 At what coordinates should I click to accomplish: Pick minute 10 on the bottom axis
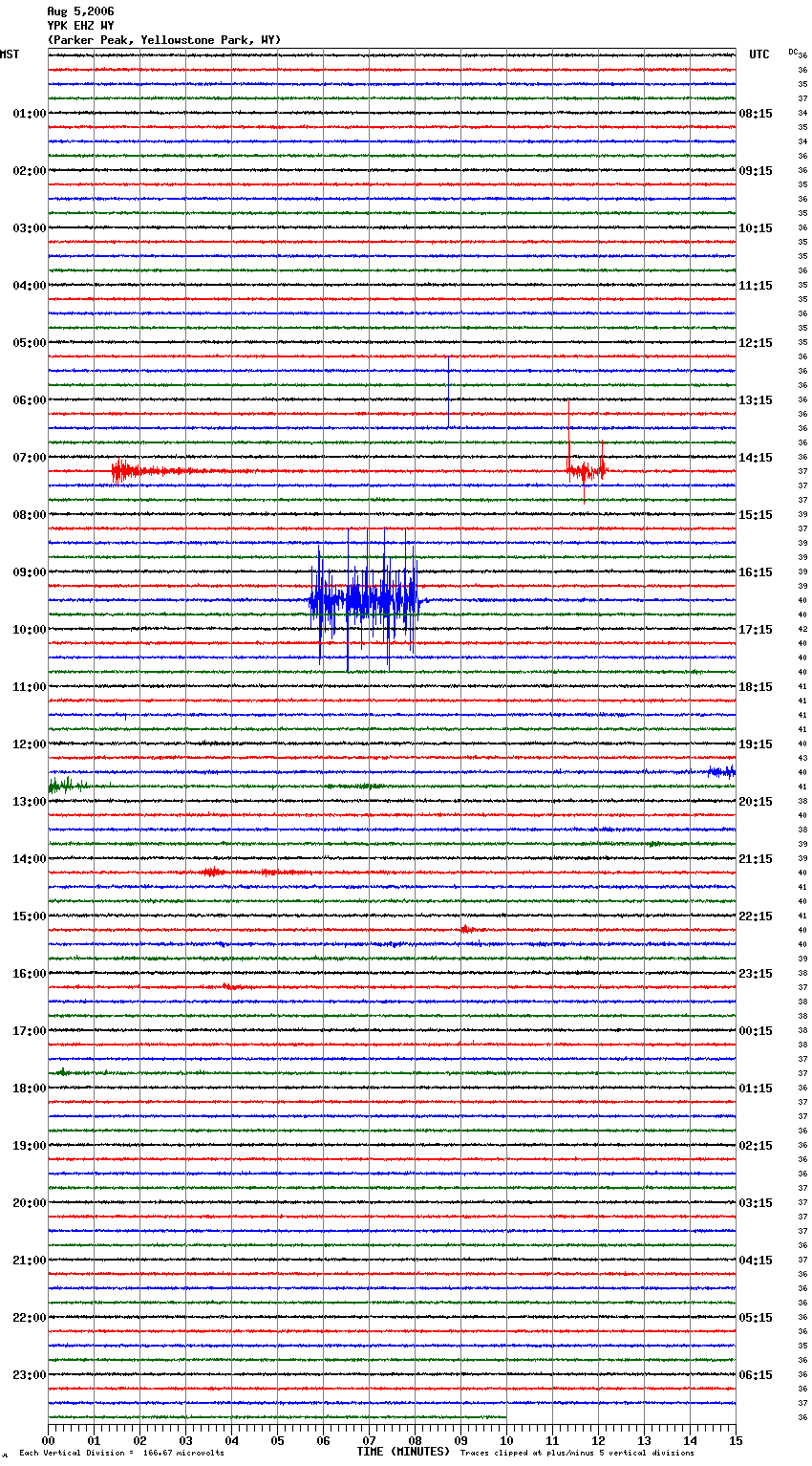pyautogui.click(x=506, y=1439)
